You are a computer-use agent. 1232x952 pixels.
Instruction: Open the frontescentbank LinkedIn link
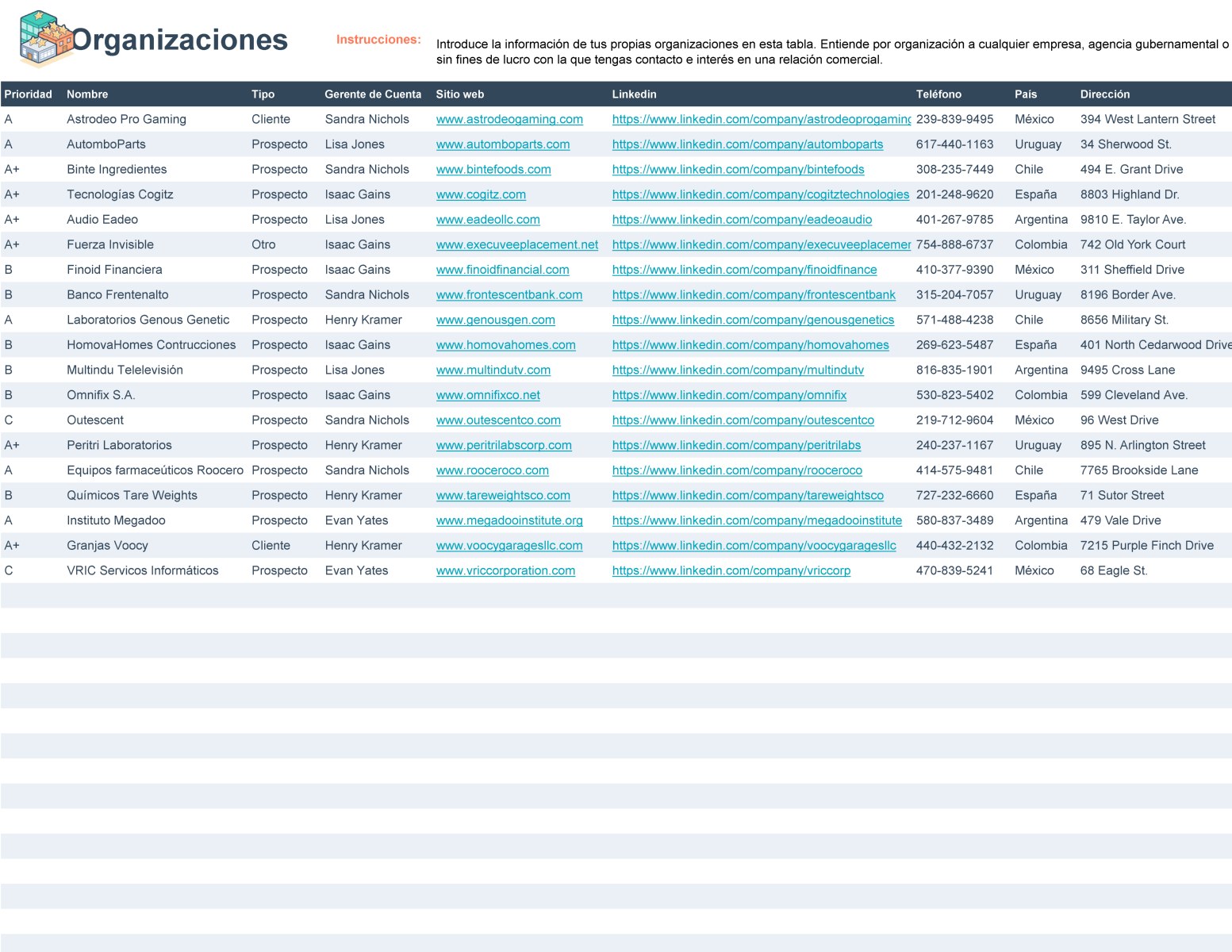point(754,295)
